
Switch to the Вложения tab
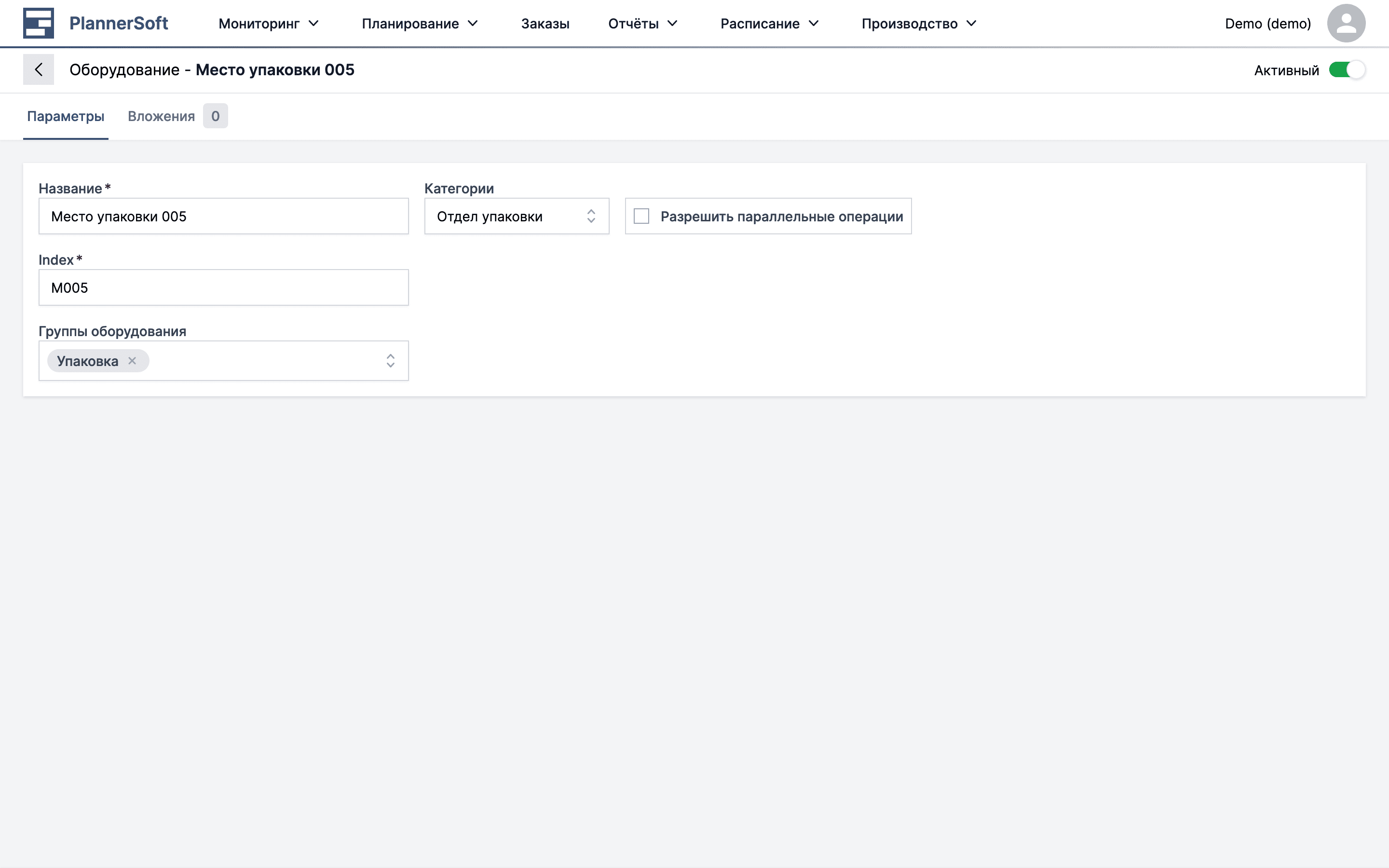tap(161, 116)
